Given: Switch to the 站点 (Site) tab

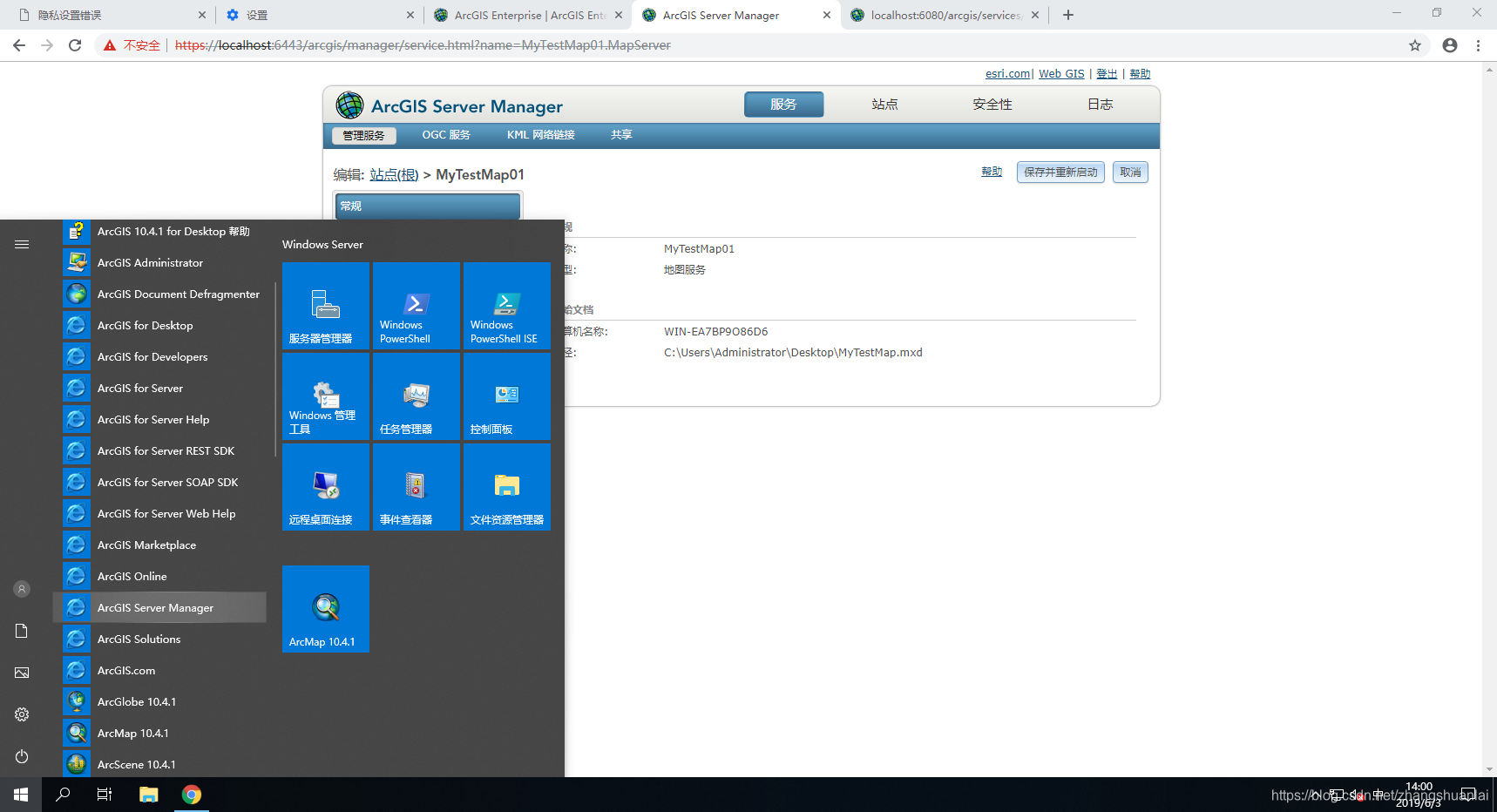Looking at the screenshot, I should [884, 105].
